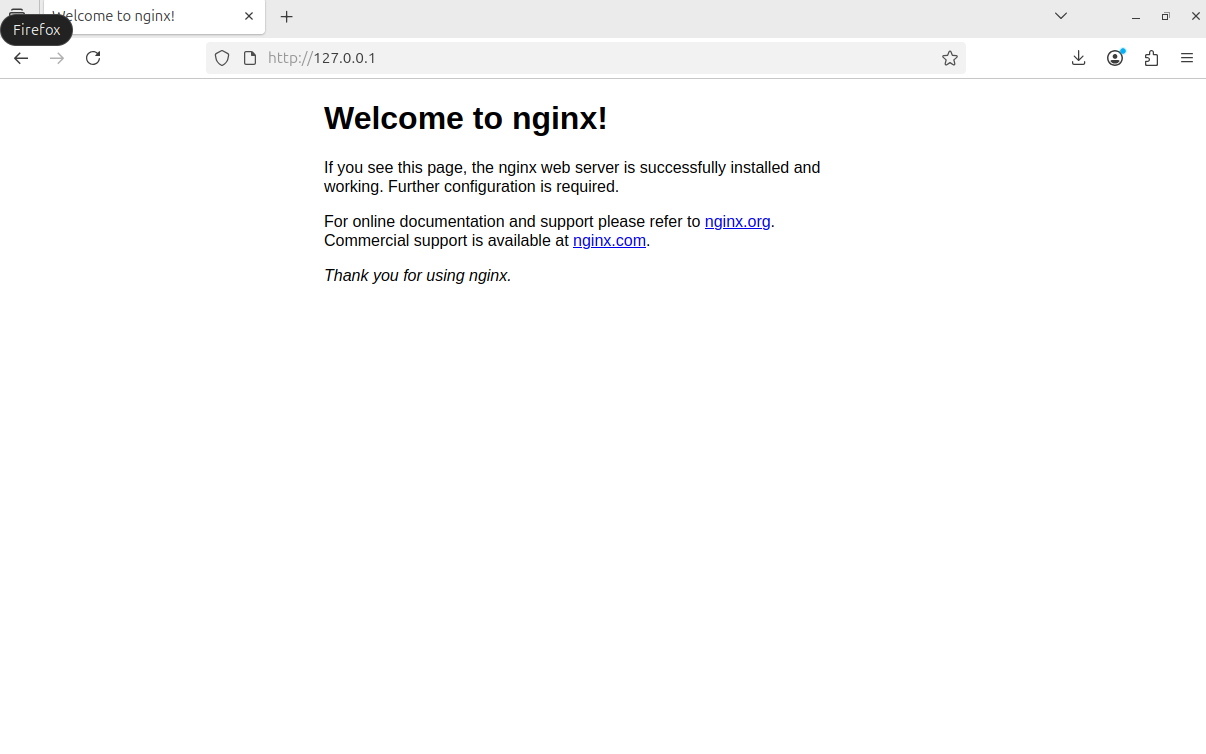Follow the nginx.com link
This screenshot has width=1206, height=754.
(x=609, y=240)
